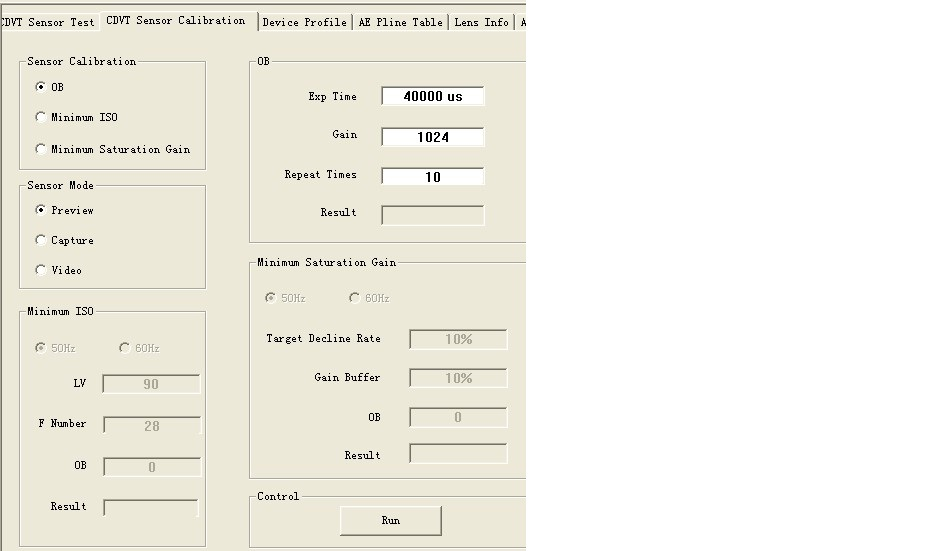Screen dimensions: 929x551
Task: Click the "Target Decline Rate" label
Action: (x=323, y=338)
